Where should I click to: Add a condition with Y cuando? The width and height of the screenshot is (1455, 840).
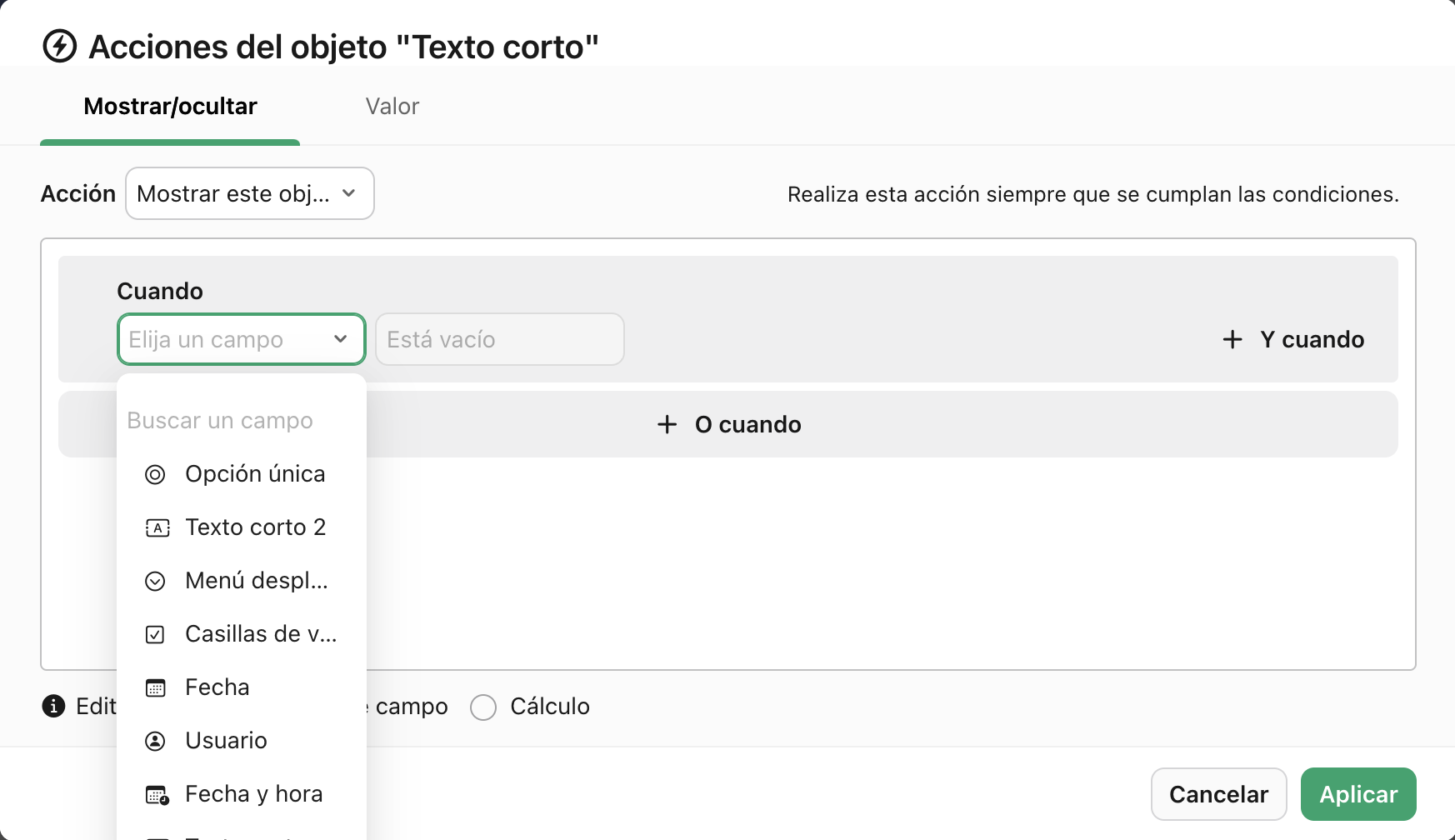tap(1292, 339)
